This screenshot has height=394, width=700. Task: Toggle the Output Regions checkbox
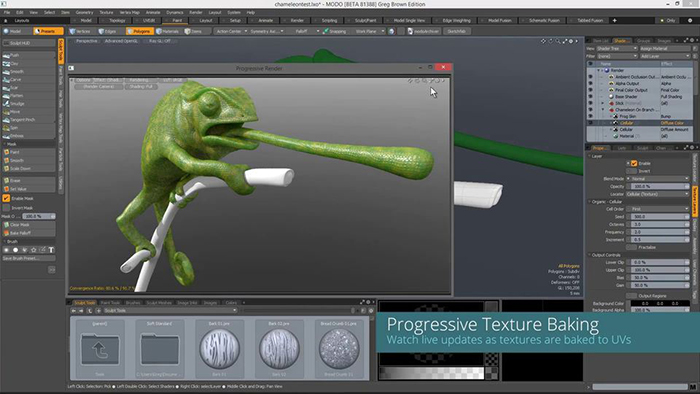[x=631, y=296]
